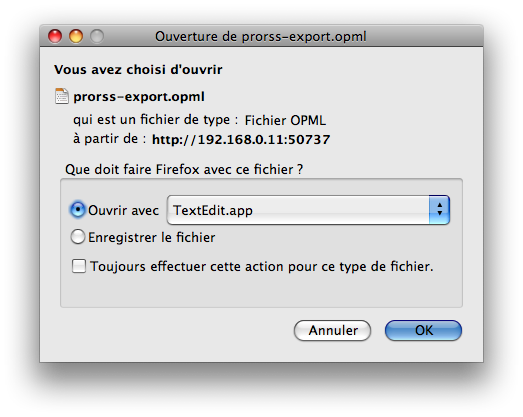523x417 pixels.
Task: Click the Vous avez choisi d'ouvrir heading
Action: coord(138,70)
